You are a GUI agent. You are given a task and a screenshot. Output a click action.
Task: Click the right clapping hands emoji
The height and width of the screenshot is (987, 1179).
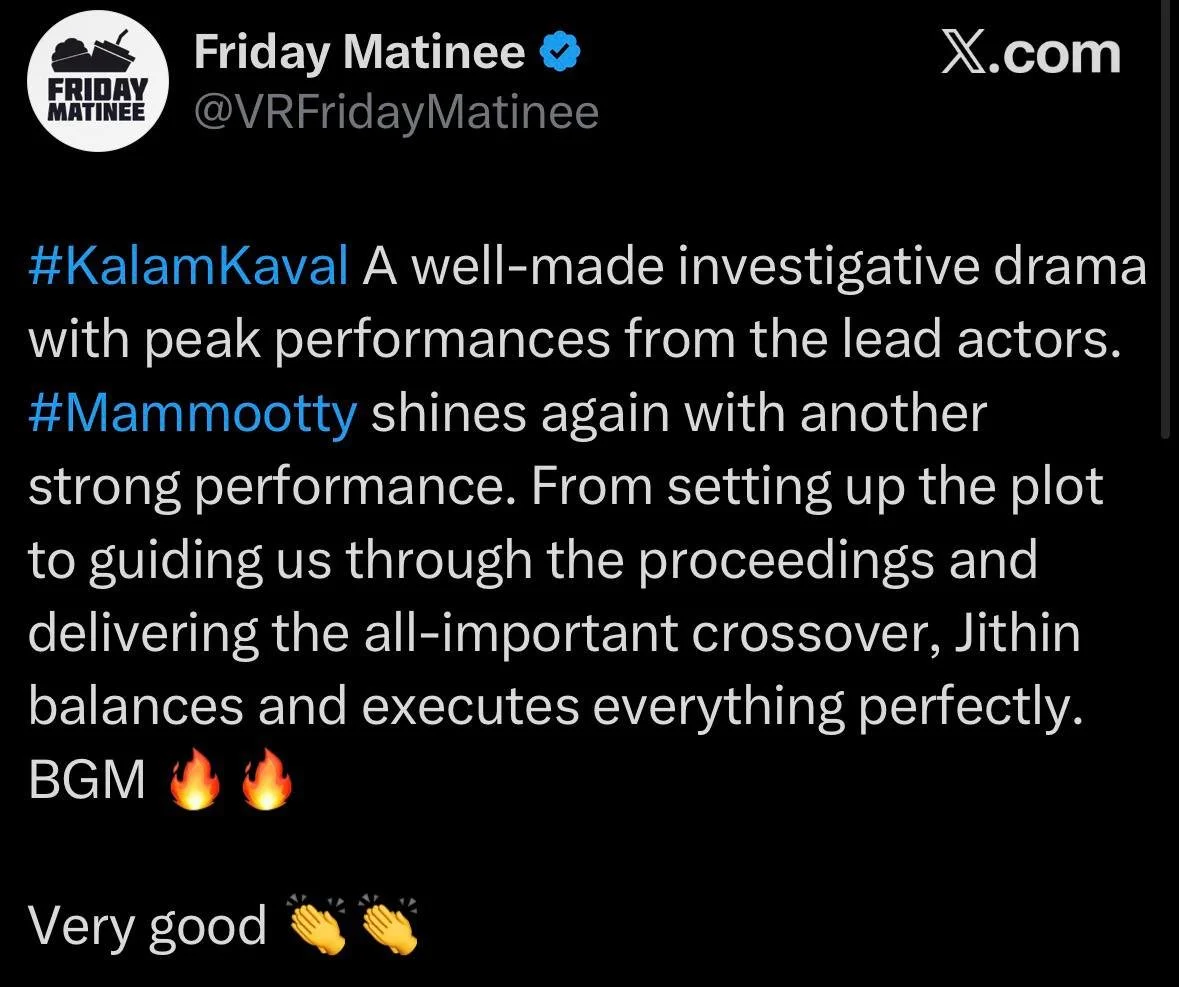389,924
